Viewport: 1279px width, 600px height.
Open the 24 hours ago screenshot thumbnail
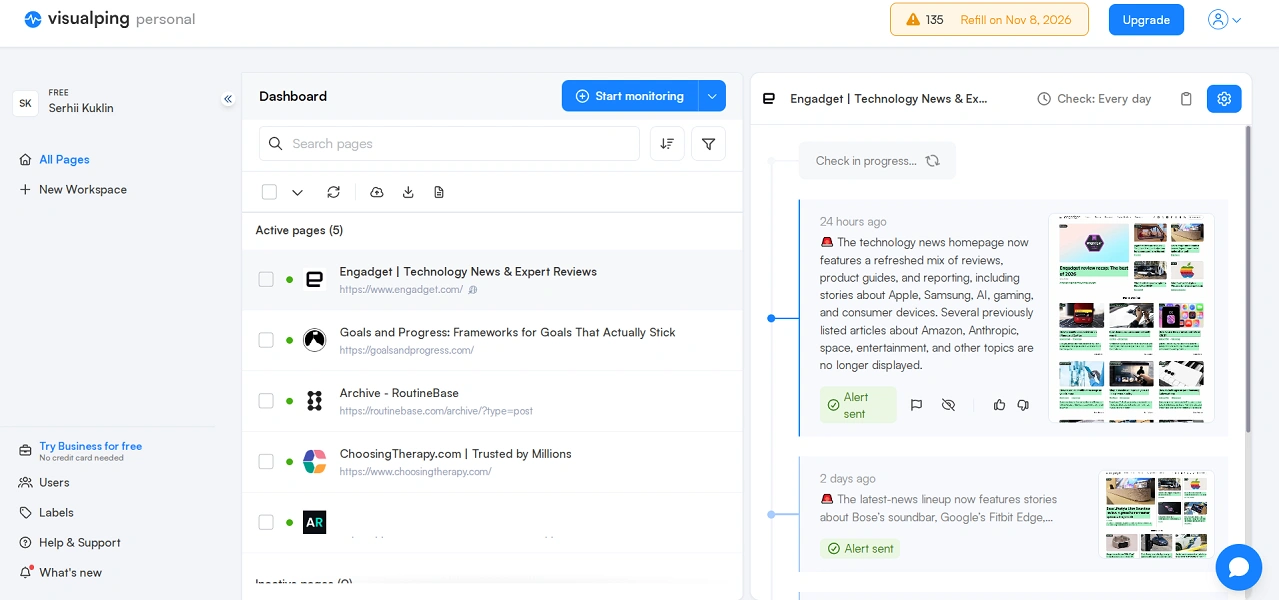coord(1131,317)
